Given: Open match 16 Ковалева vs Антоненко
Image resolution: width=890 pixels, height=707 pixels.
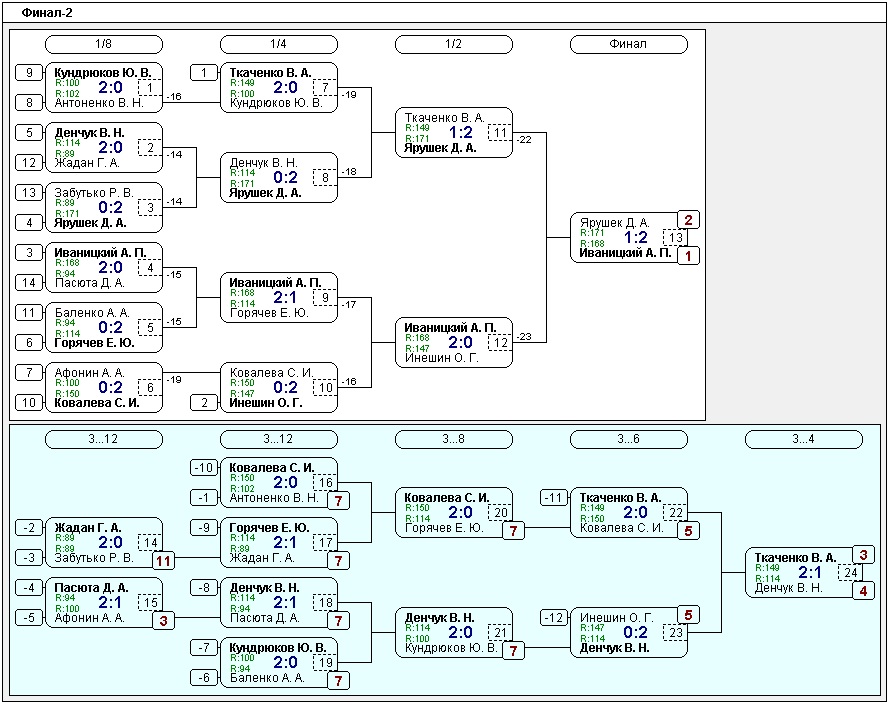Looking at the screenshot, I should (279, 482).
